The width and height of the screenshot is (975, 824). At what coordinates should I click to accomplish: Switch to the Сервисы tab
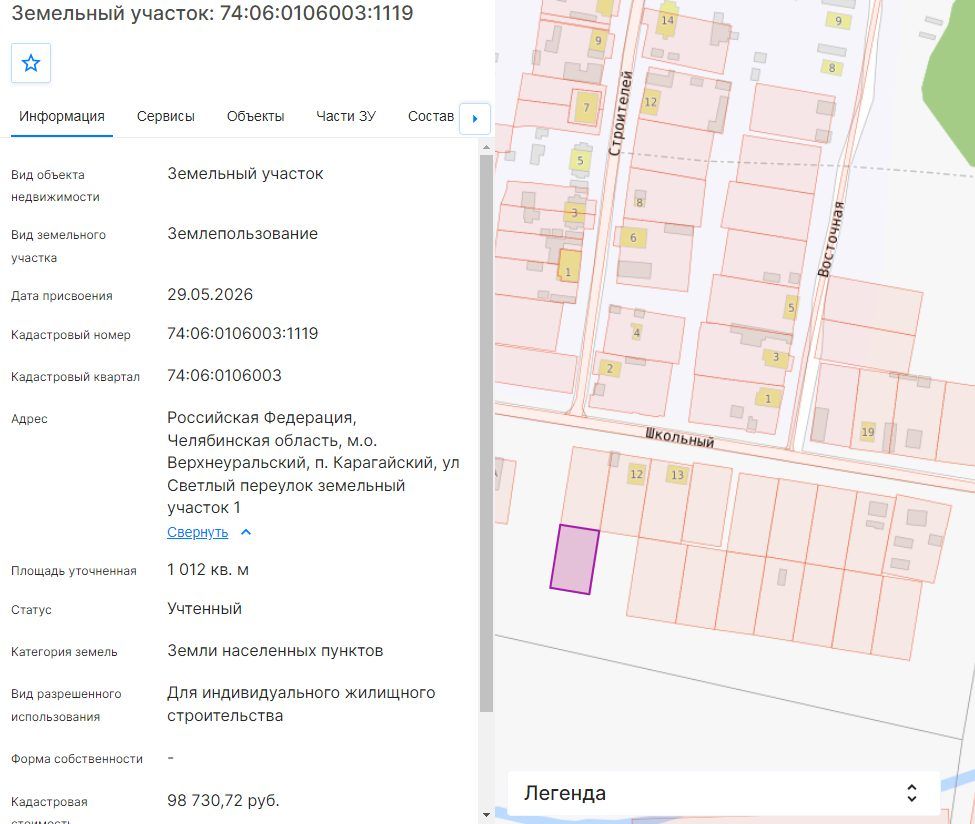[165, 116]
